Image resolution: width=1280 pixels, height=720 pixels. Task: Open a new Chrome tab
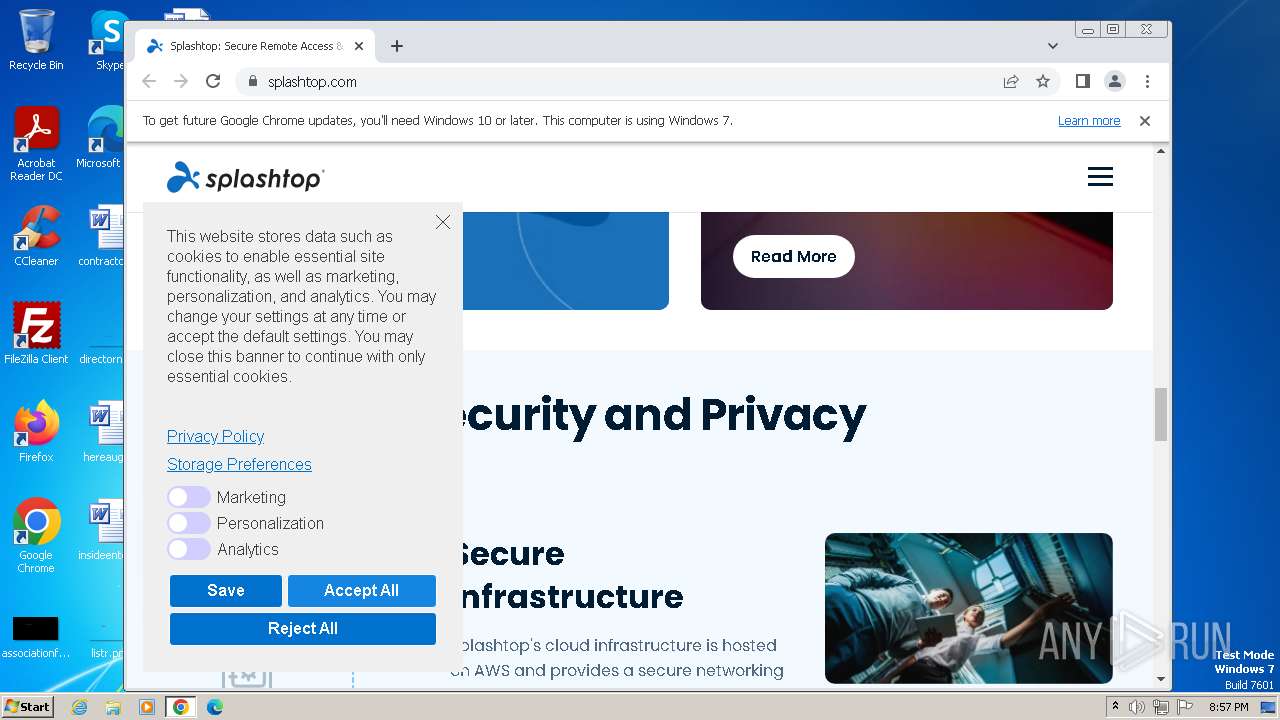(x=397, y=46)
